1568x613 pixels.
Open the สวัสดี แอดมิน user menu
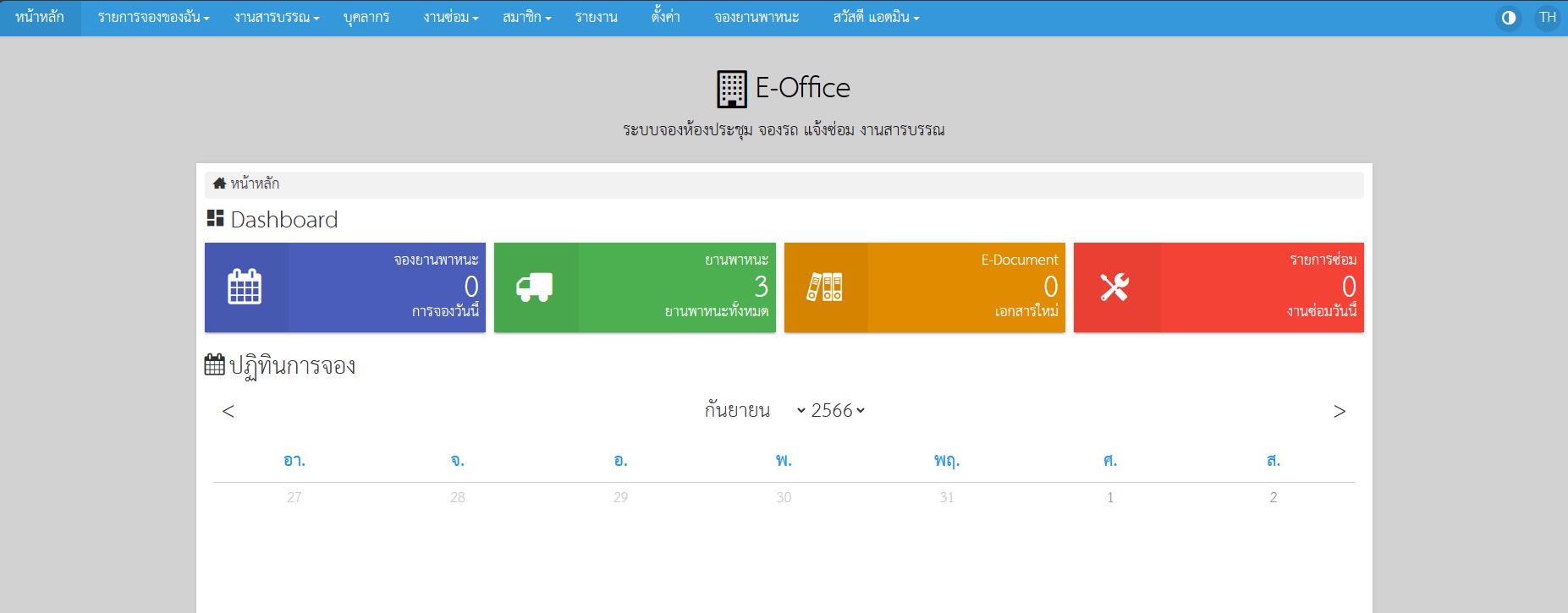tap(876, 18)
